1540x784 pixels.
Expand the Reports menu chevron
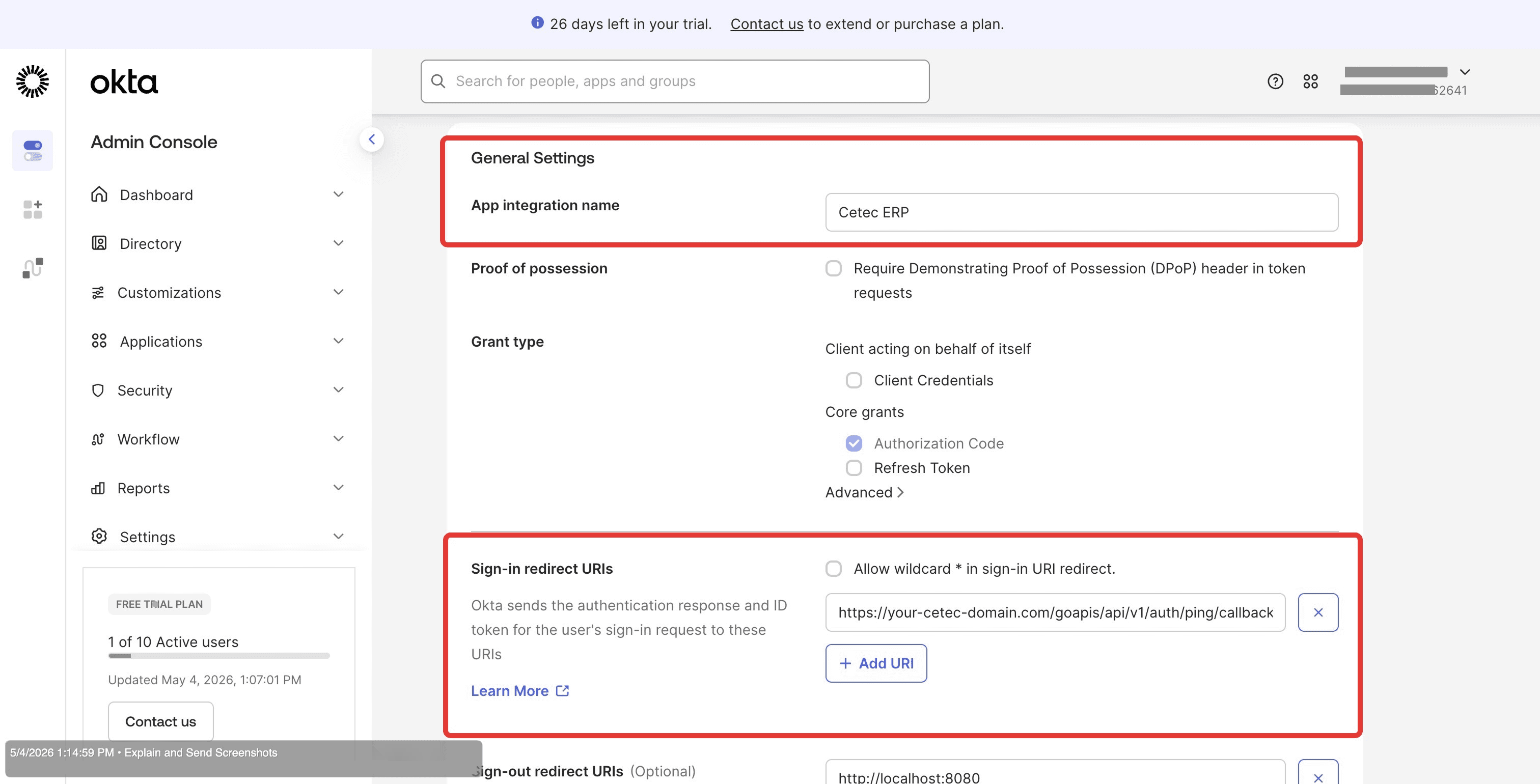pyautogui.click(x=338, y=488)
